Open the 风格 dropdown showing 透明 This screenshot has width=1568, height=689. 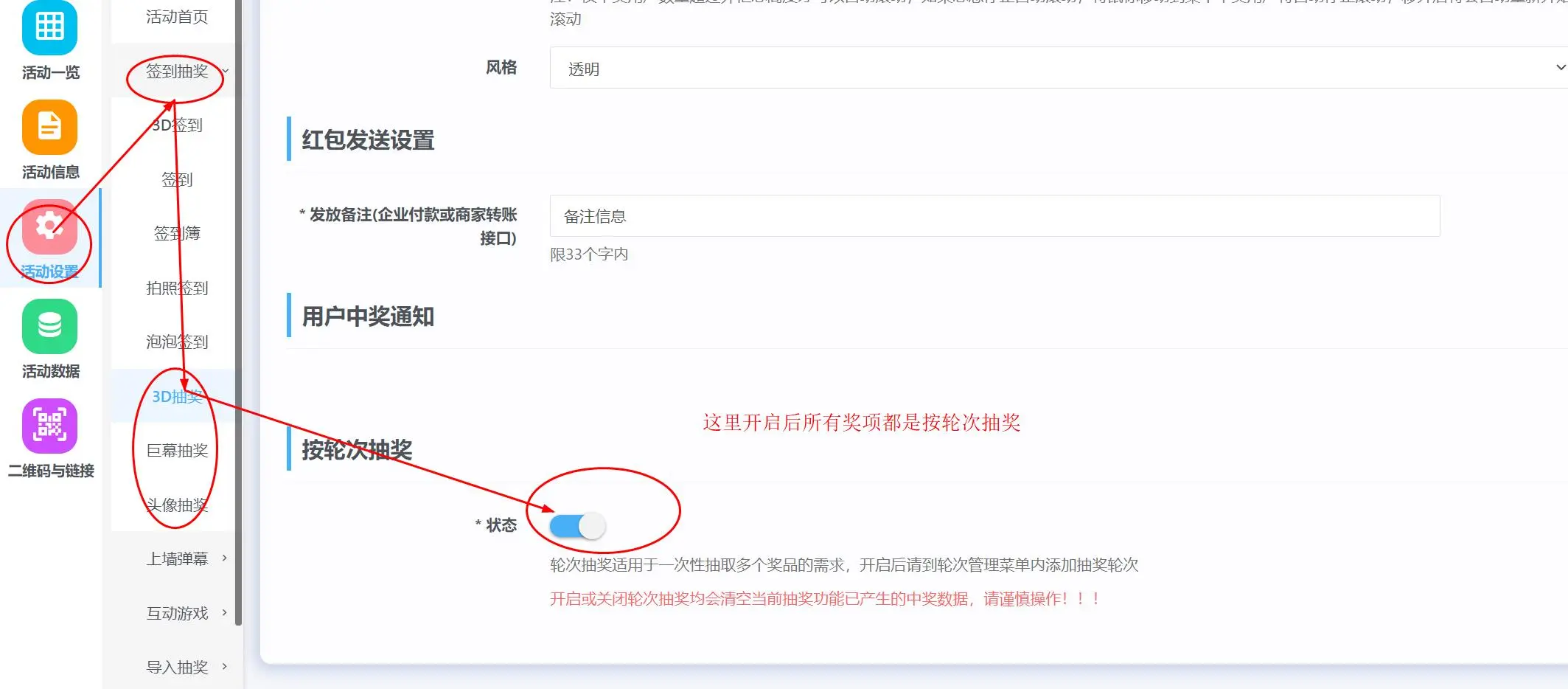click(x=1058, y=68)
